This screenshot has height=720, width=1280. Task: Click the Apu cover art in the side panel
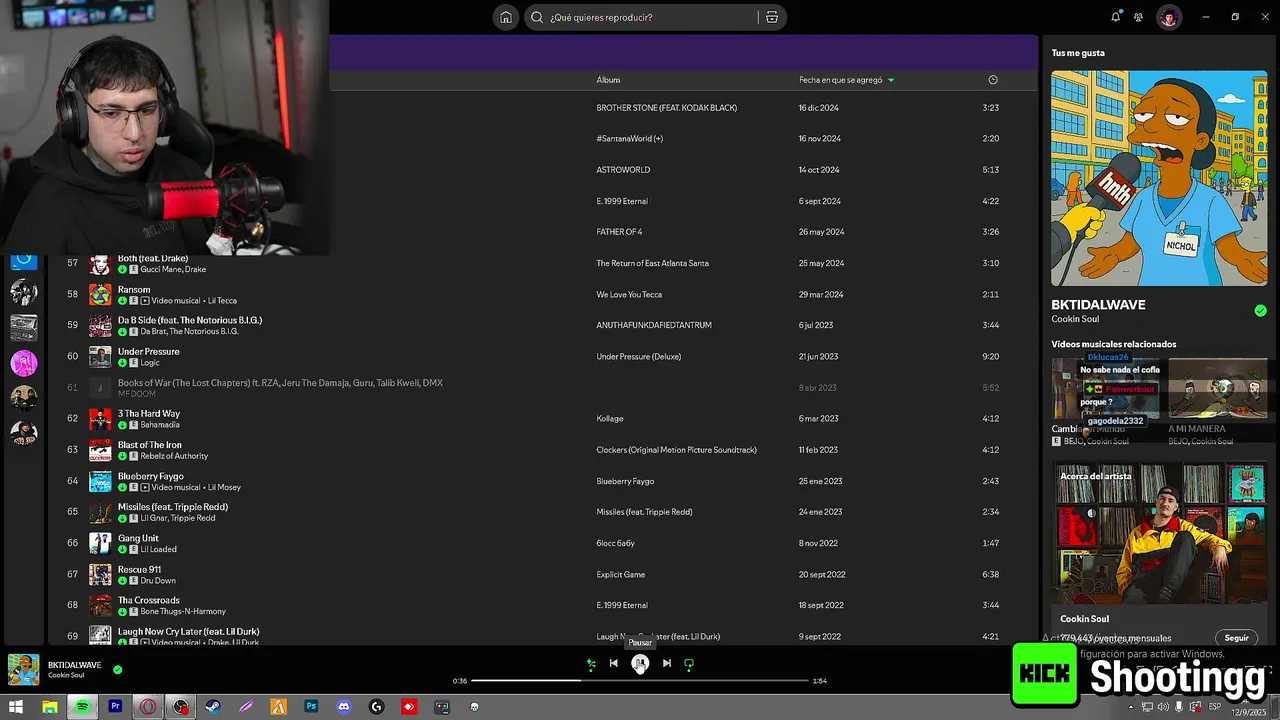coord(1159,178)
